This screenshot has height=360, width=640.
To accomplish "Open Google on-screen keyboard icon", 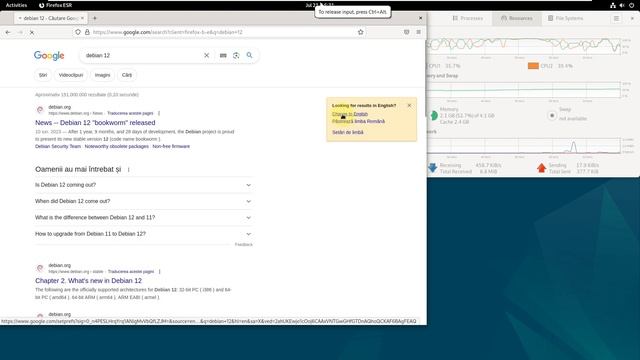I will tap(223, 56).
